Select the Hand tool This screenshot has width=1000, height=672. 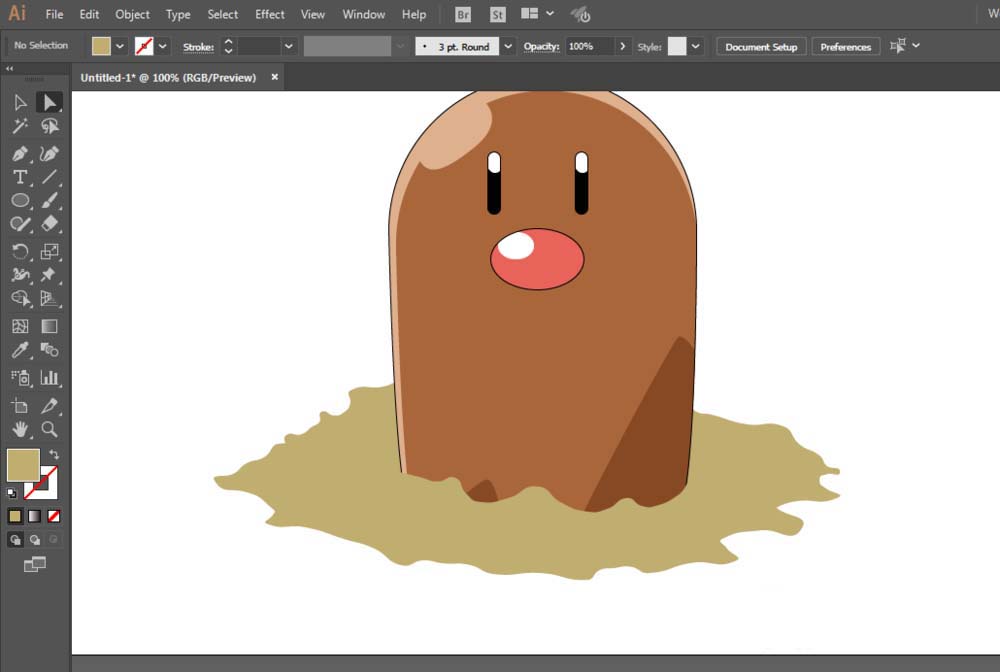20,430
